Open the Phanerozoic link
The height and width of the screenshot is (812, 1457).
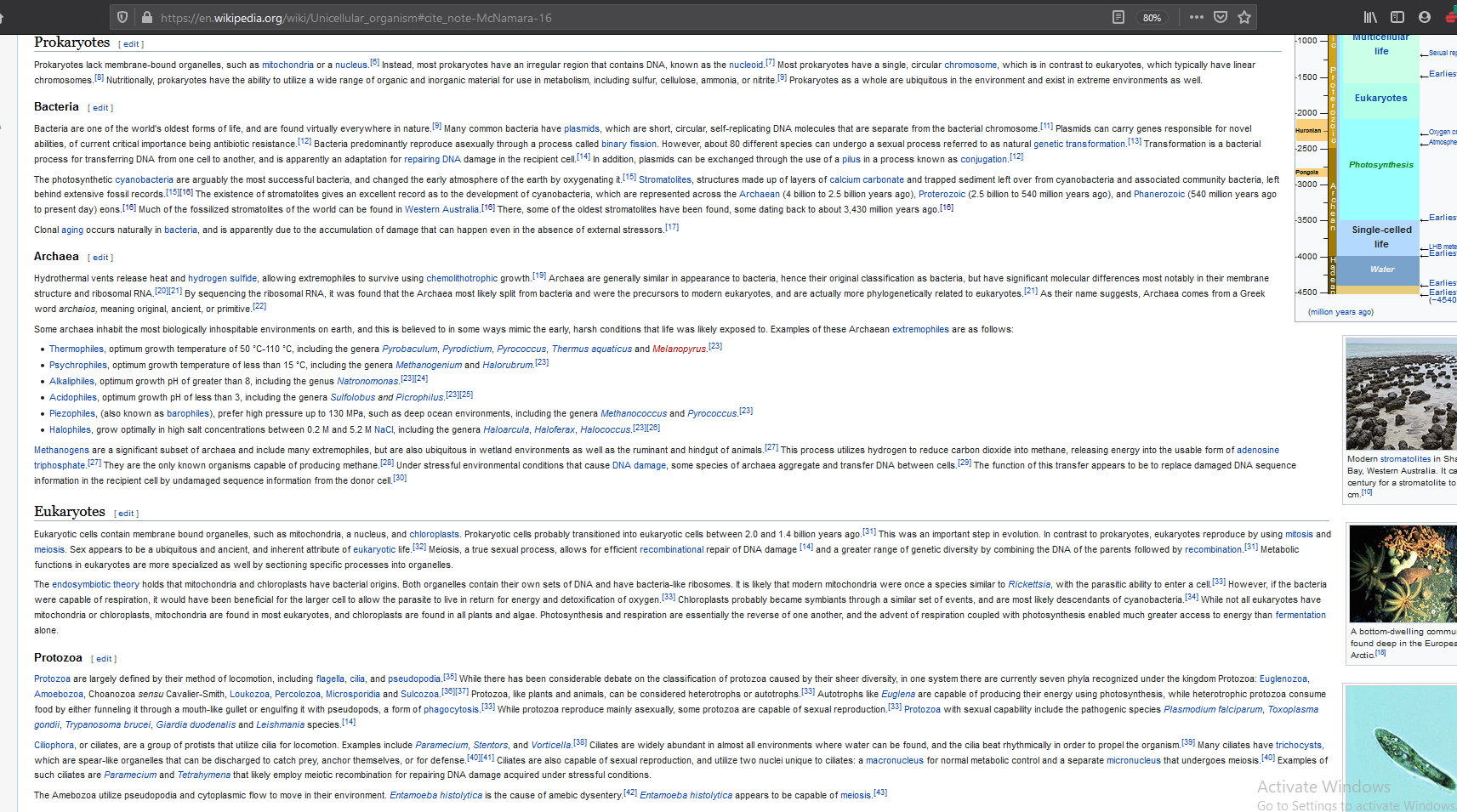tap(1159, 195)
